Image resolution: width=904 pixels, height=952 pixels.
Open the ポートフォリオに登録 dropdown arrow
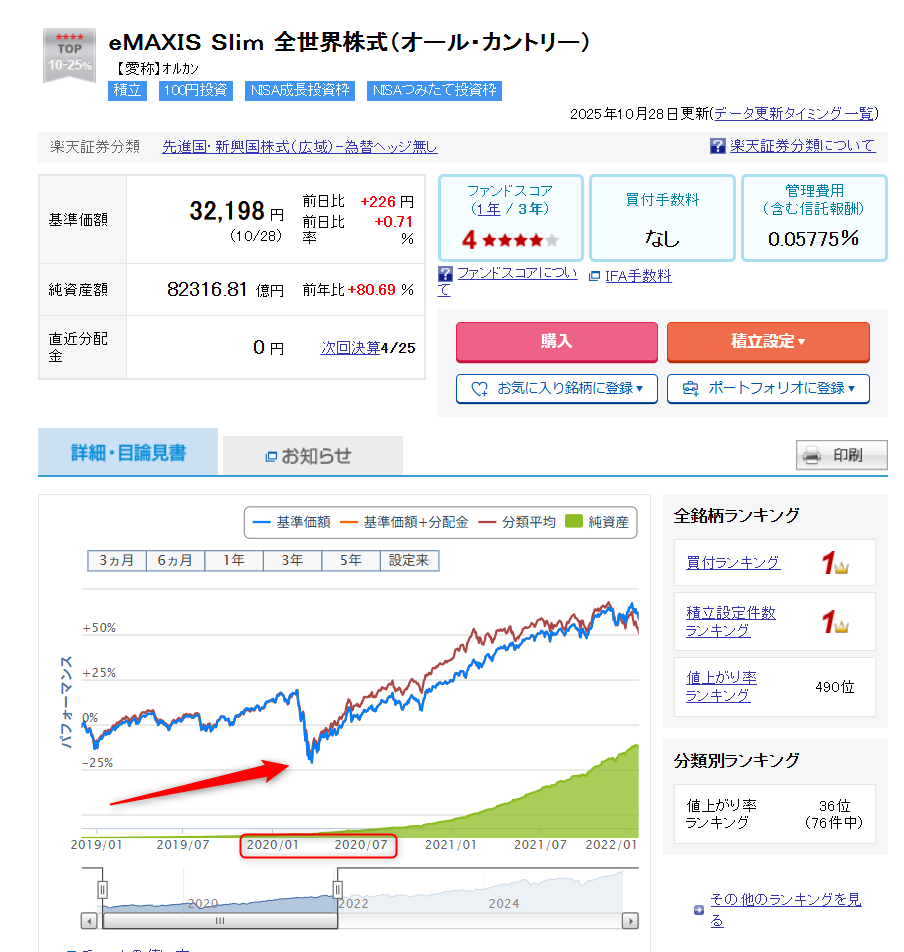click(x=851, y=389)
